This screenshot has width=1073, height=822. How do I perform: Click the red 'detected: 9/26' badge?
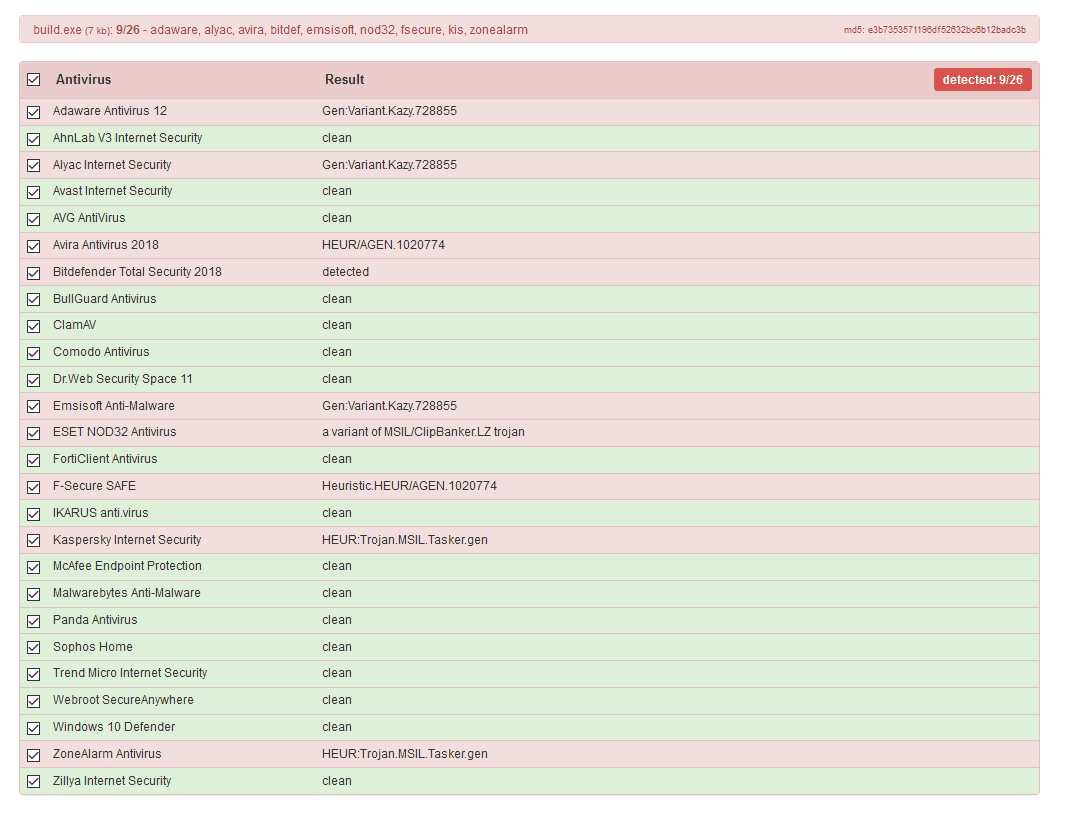click(x=982, y=79)
